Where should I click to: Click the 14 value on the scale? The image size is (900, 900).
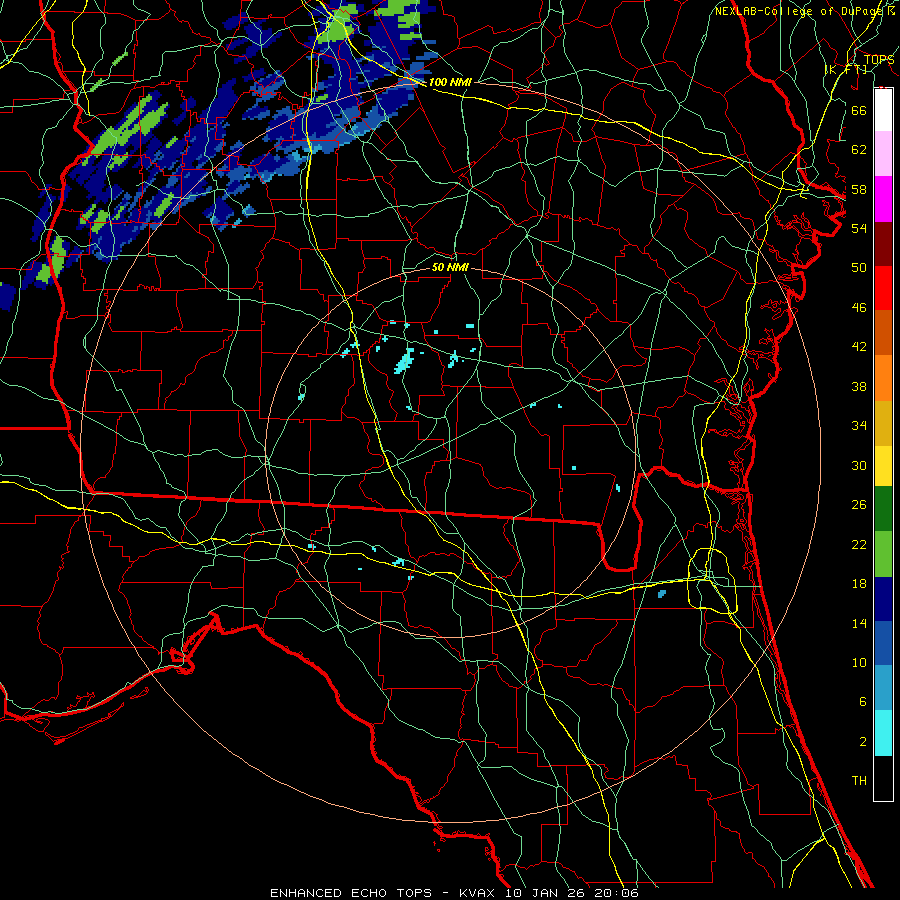pyautogui.click(x=859, y=623)
